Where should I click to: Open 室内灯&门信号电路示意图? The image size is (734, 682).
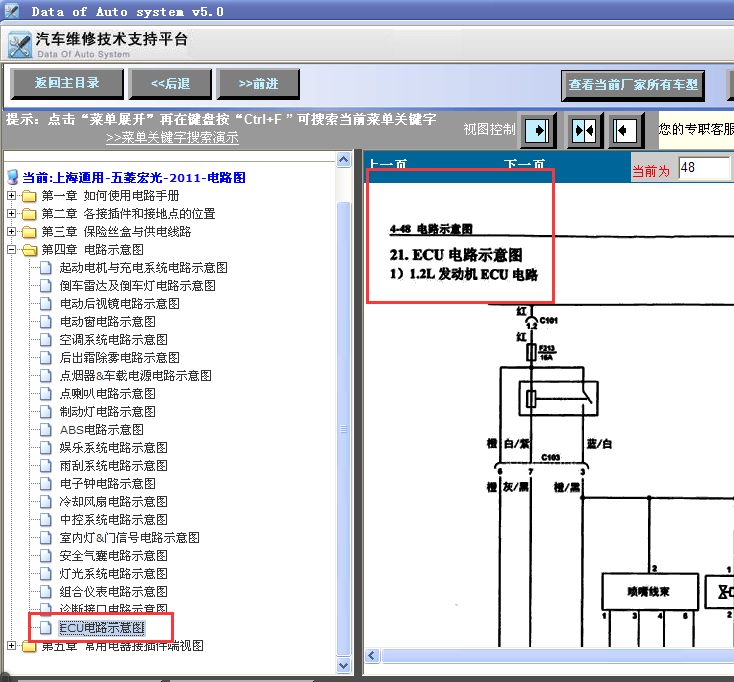coord(129,538)
